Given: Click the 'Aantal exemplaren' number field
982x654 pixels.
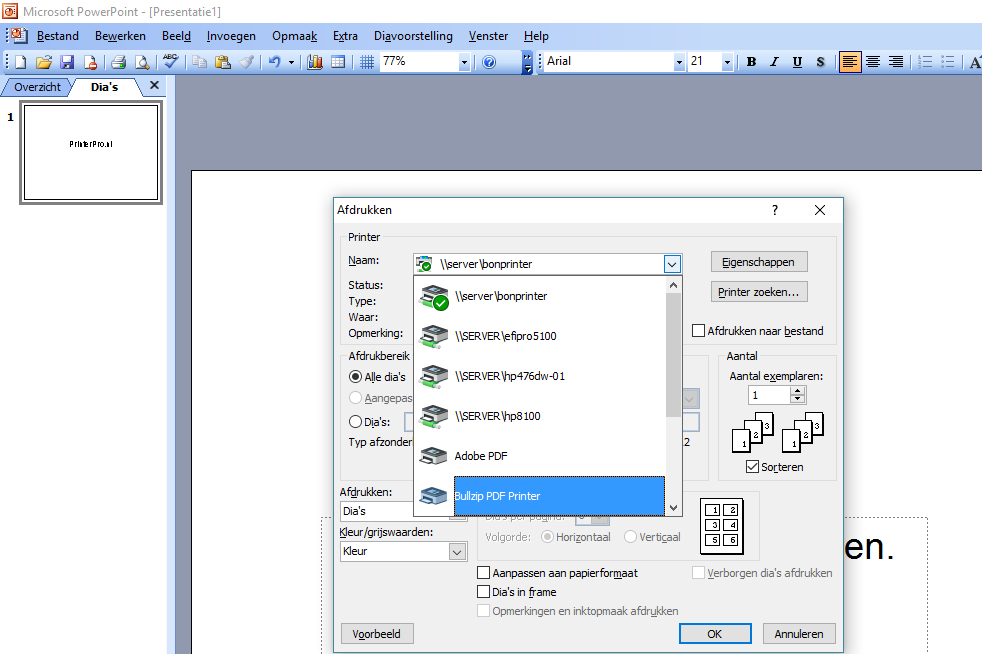Looking at the screenshot, I should point(770,395).
